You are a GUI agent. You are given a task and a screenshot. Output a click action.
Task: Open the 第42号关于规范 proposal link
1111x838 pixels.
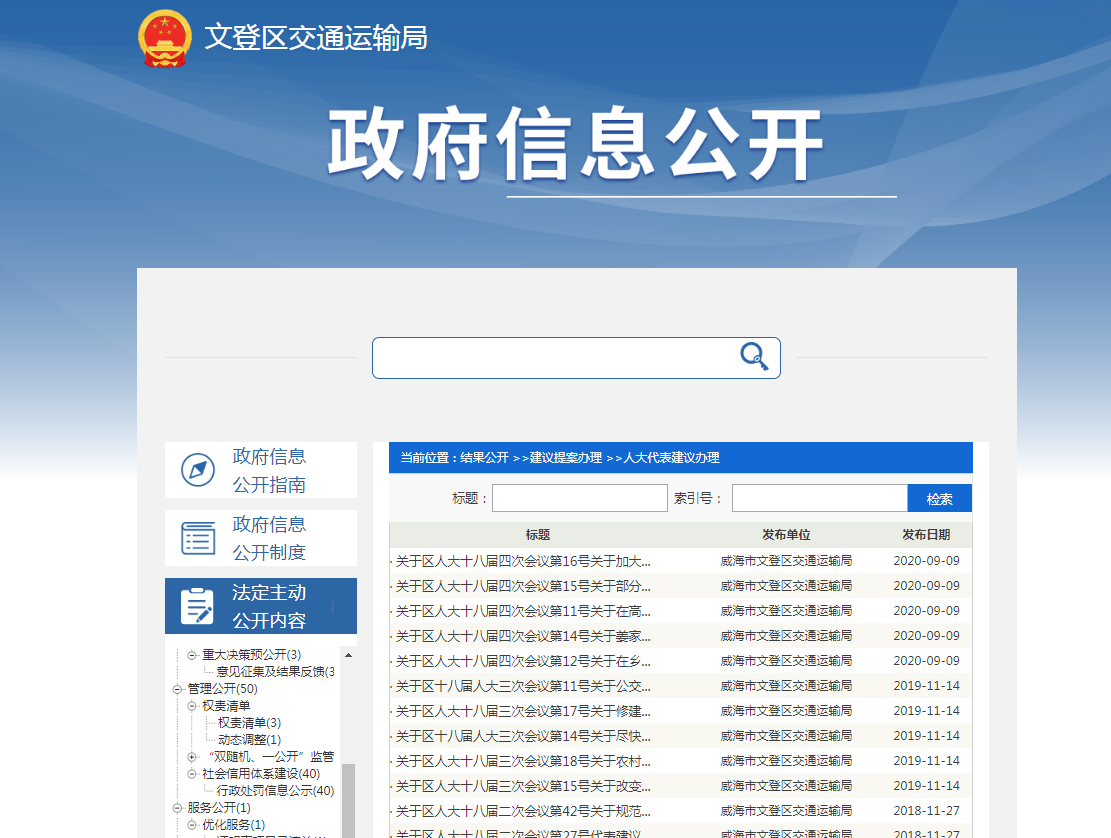click(523, 811)
